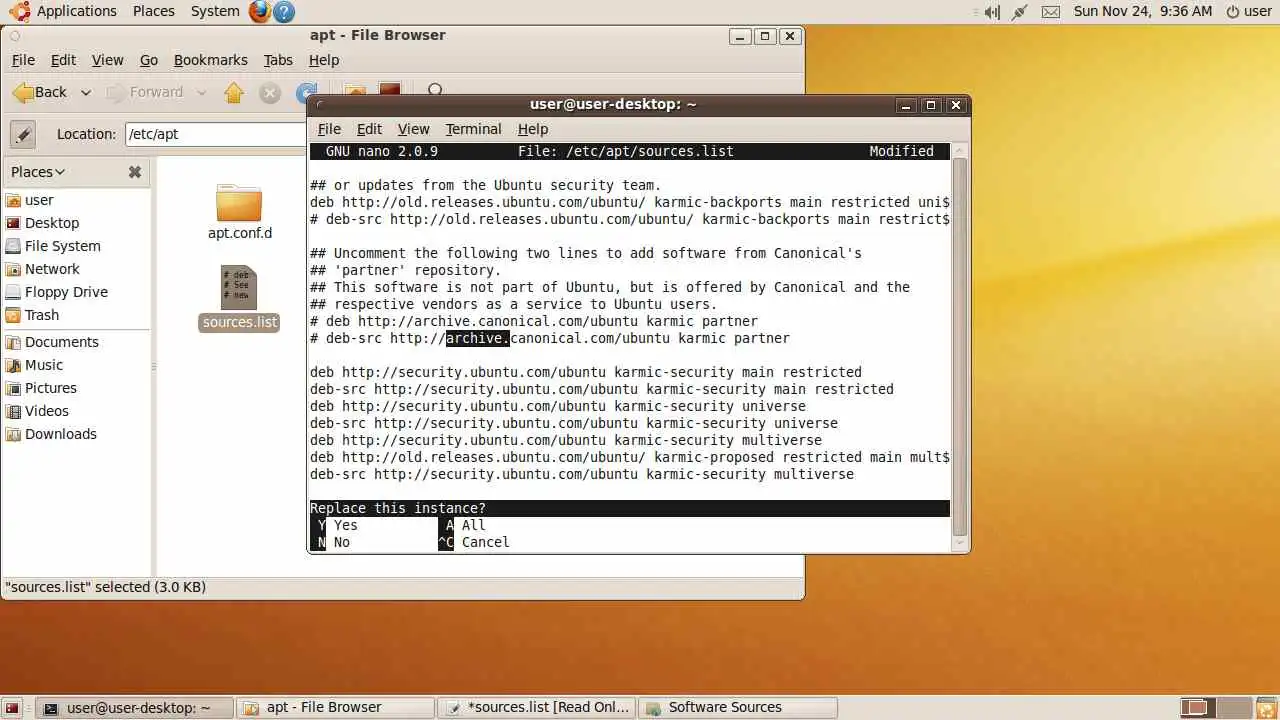Select the sources.list file icon
Screen dimensions: 1280x720
click(239, 288)
